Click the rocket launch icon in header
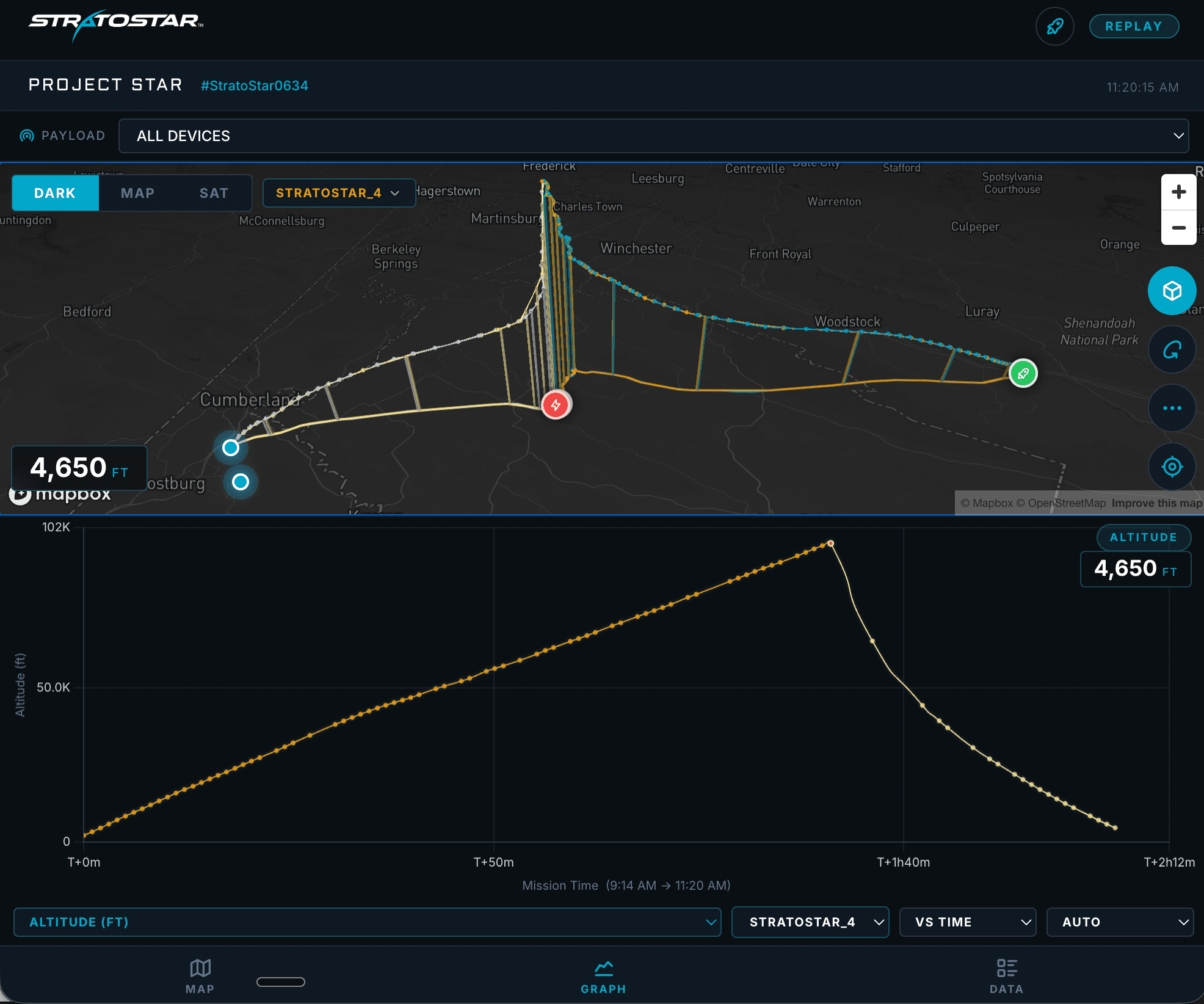The width and height of the screenshot is (1204, 1004). 1054,26
